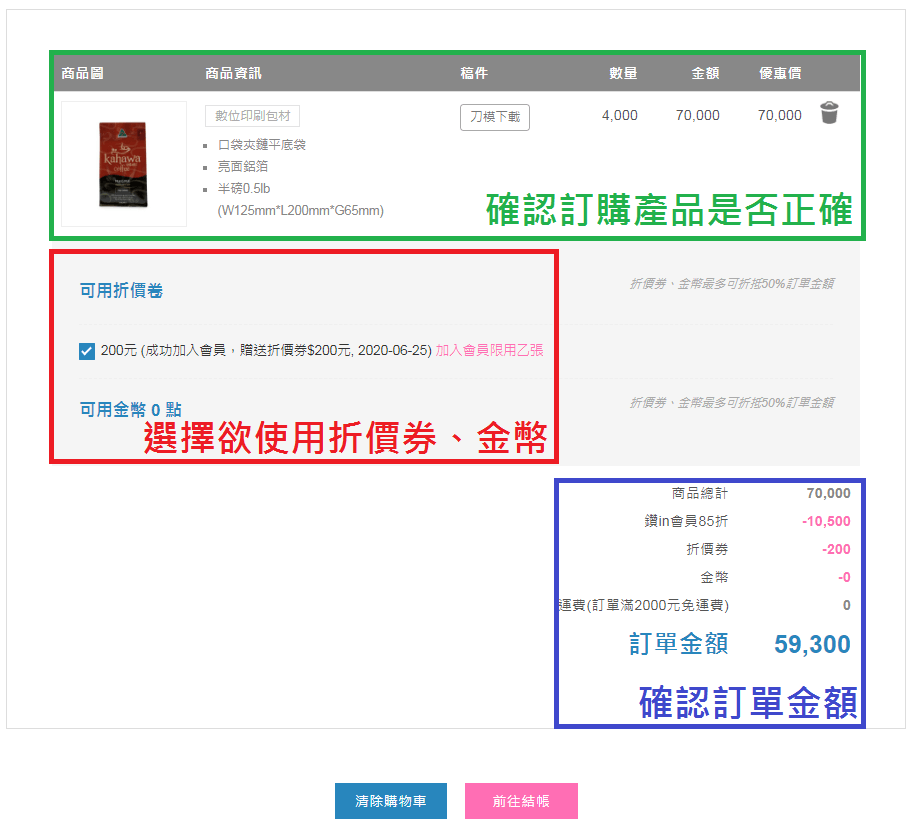Click the 商品圖 column header

(x=87, y=73)
